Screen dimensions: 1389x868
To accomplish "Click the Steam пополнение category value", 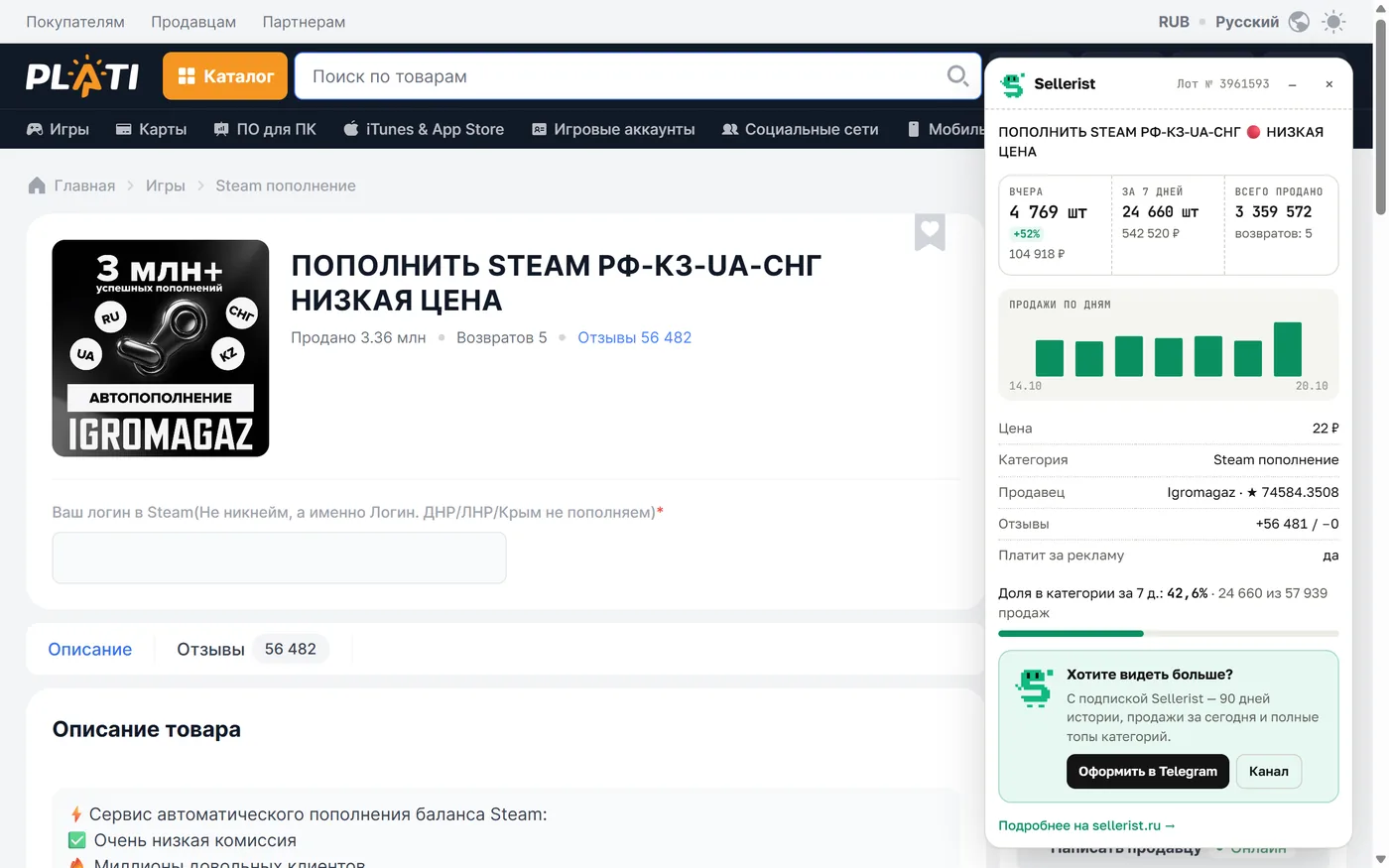I will (1276, 459).
